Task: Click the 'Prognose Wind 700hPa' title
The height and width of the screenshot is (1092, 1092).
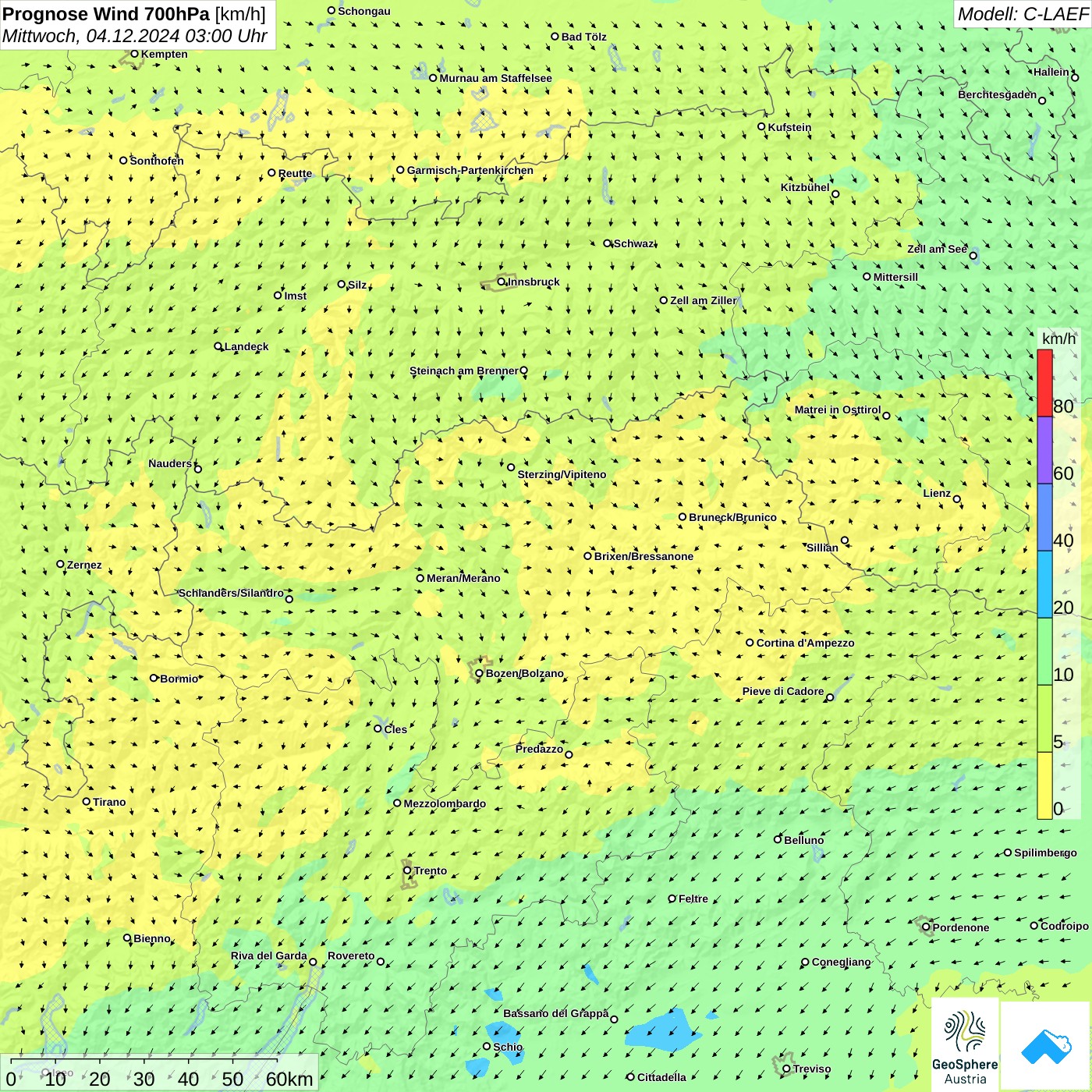Action: [x=107, y=14]
